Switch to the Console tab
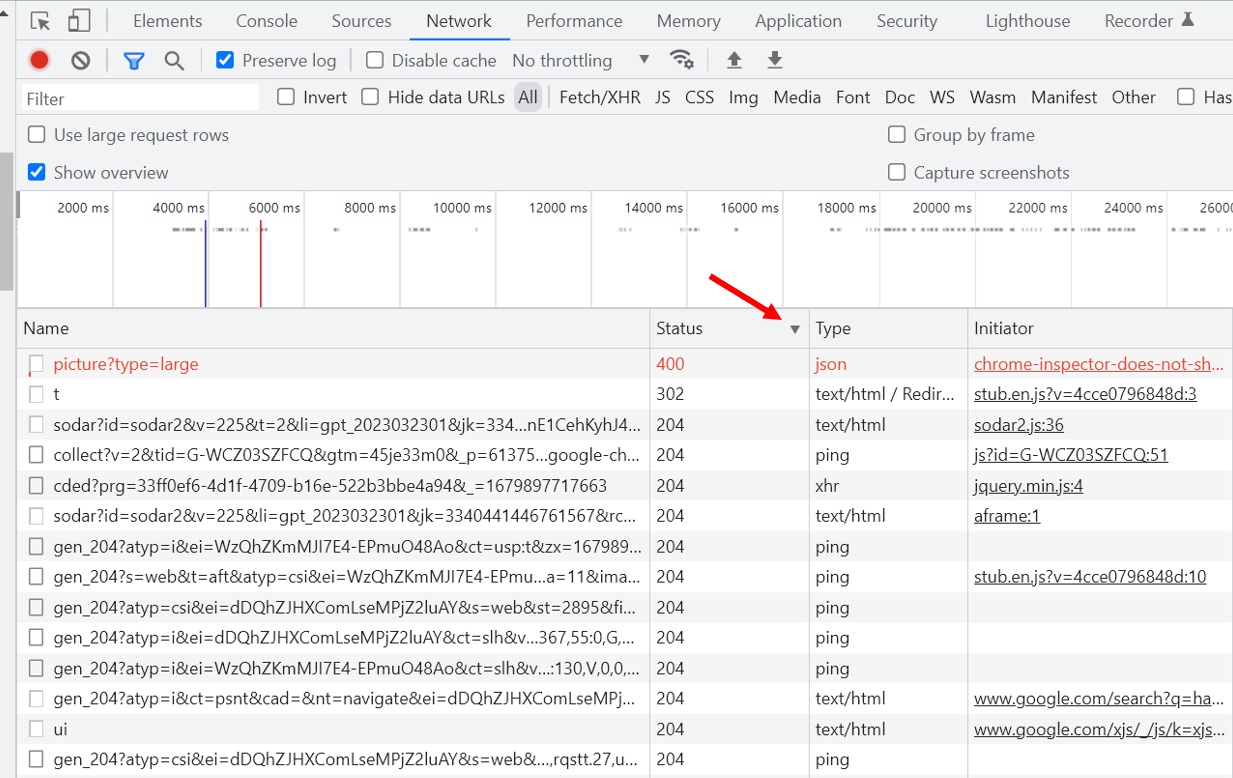 (x=266, y=21)
